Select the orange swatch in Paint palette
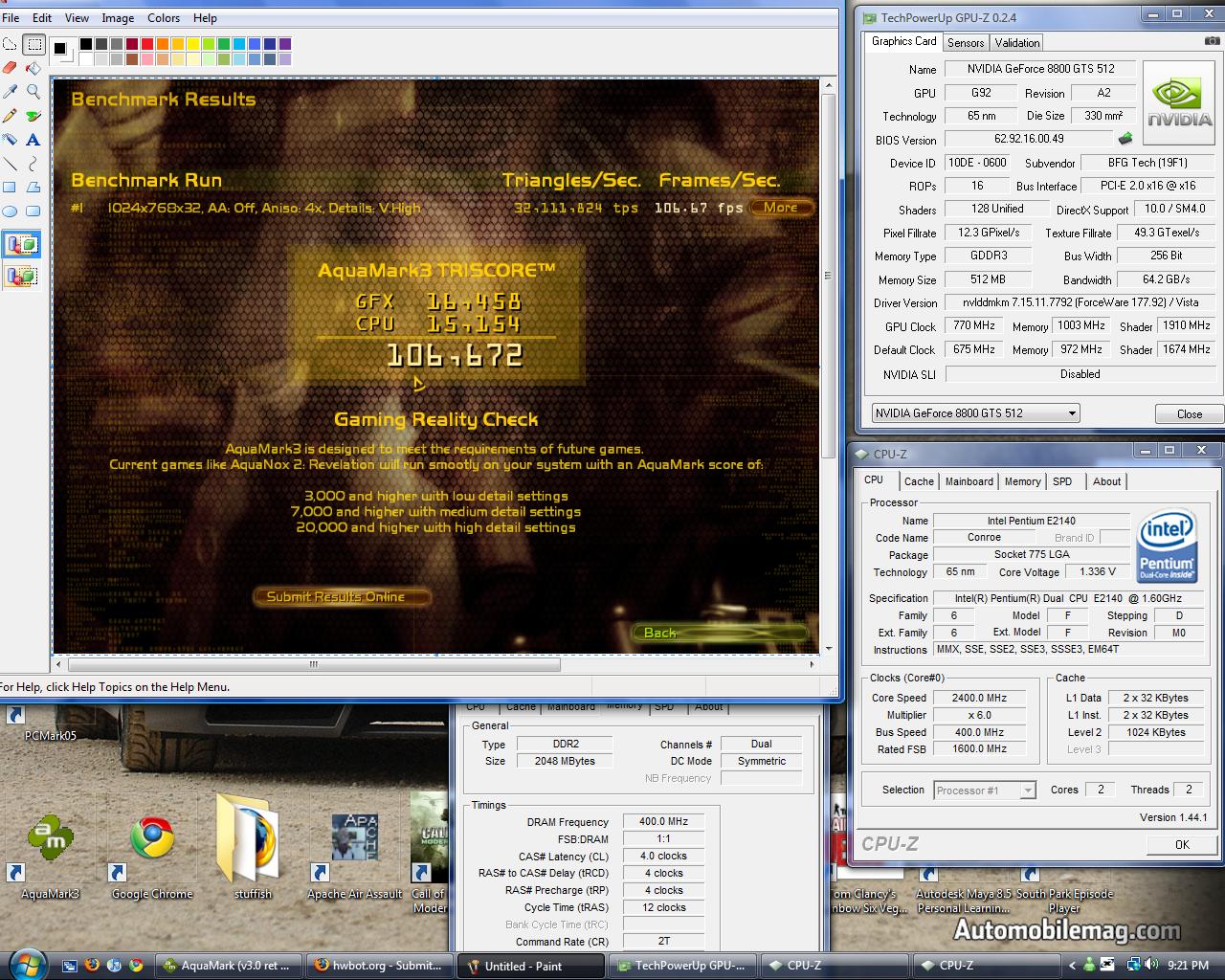 pos(163,44)
